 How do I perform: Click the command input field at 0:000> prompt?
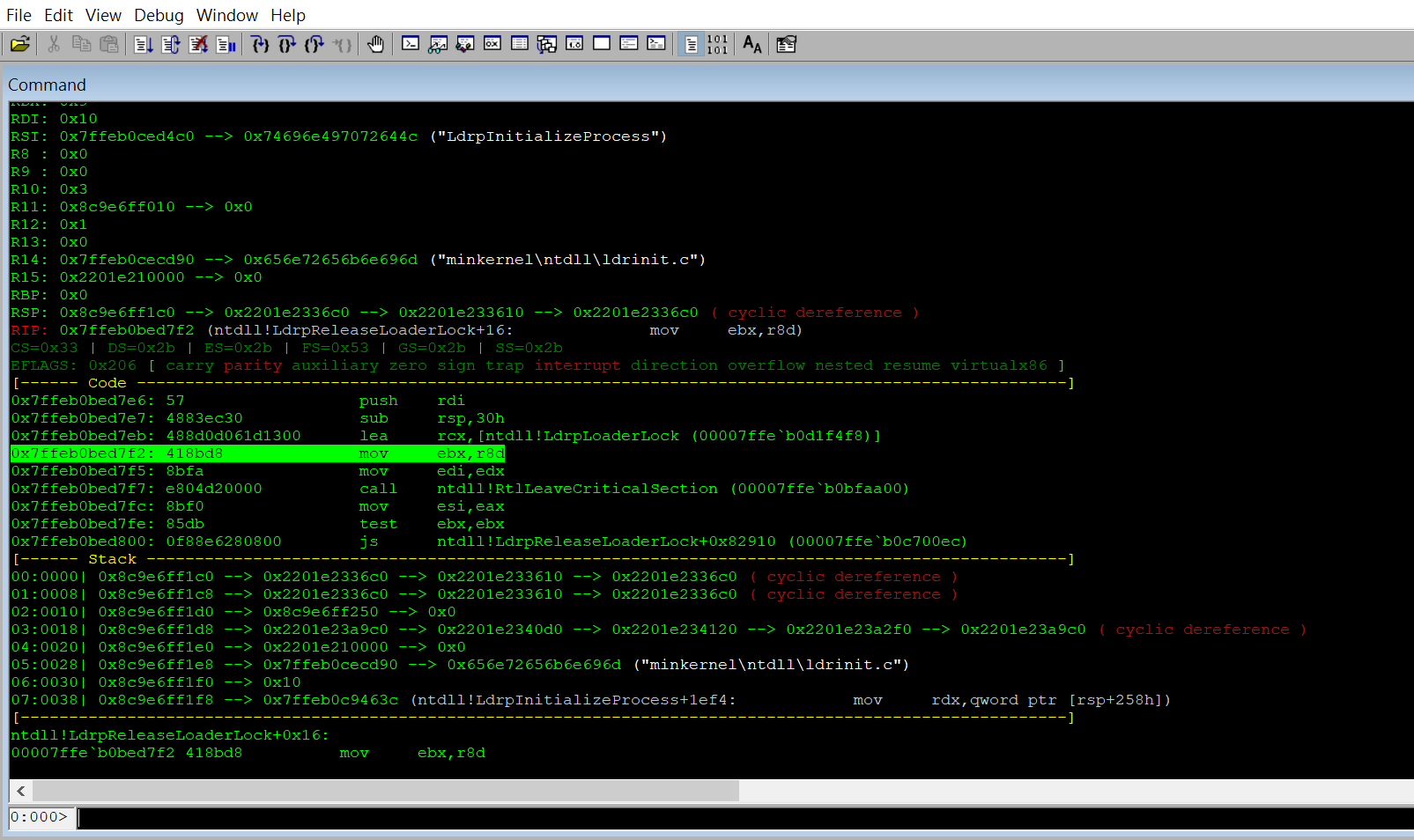[745, 818]
